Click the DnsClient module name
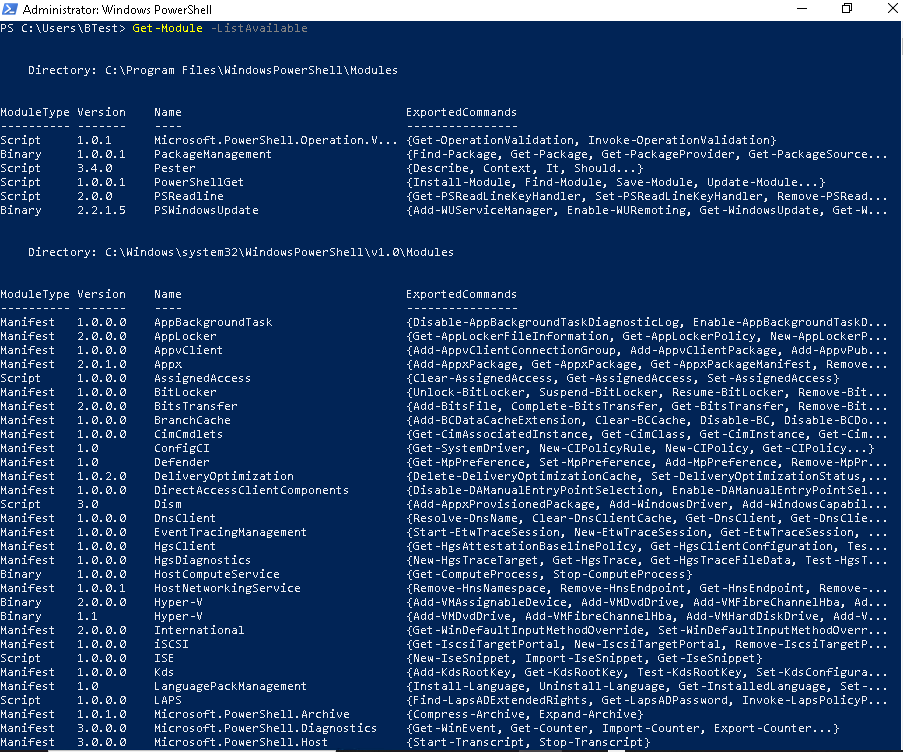Viewport: 903px width, 752px height. (x=185, y=518)
